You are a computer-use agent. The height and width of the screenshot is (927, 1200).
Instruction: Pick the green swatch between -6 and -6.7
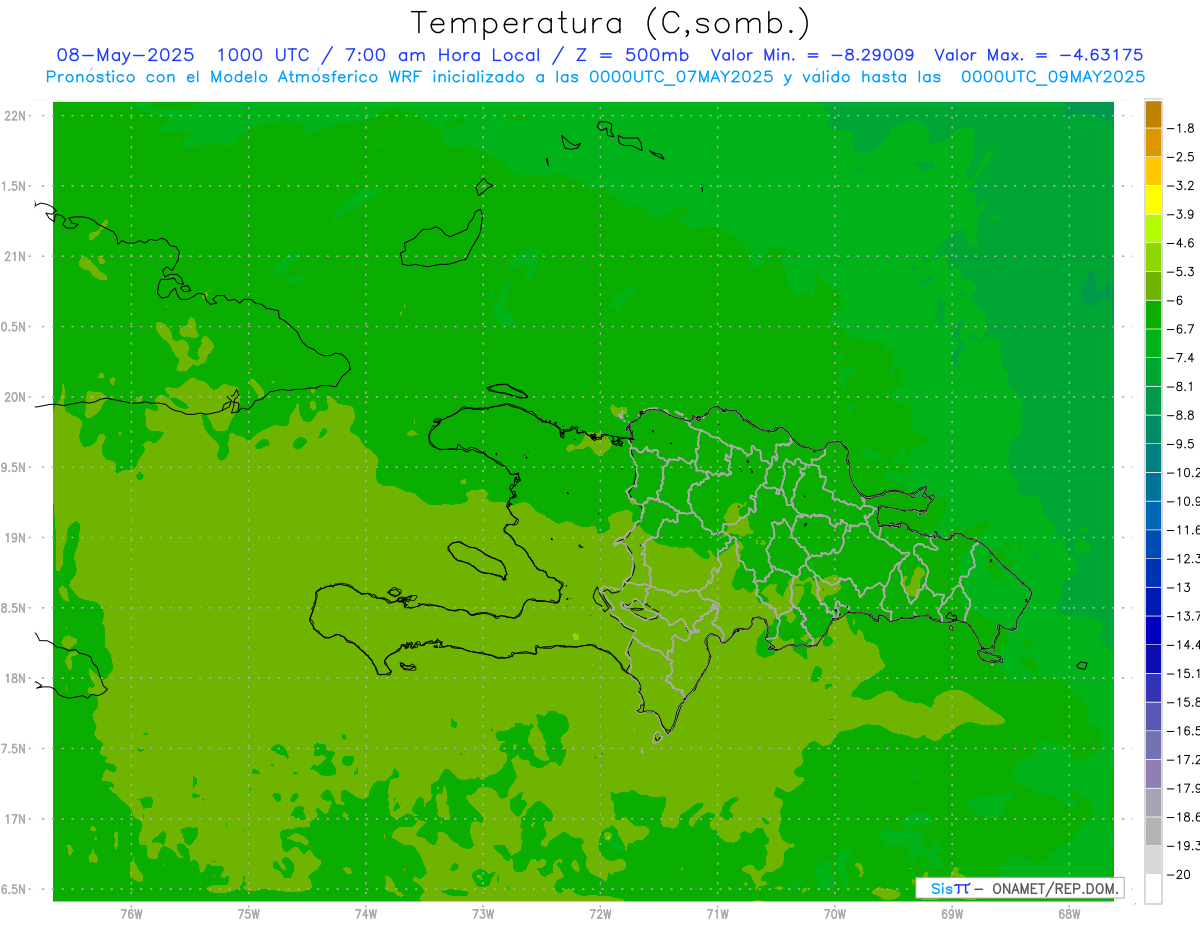pyautogui.click(x=1153, y=315)
